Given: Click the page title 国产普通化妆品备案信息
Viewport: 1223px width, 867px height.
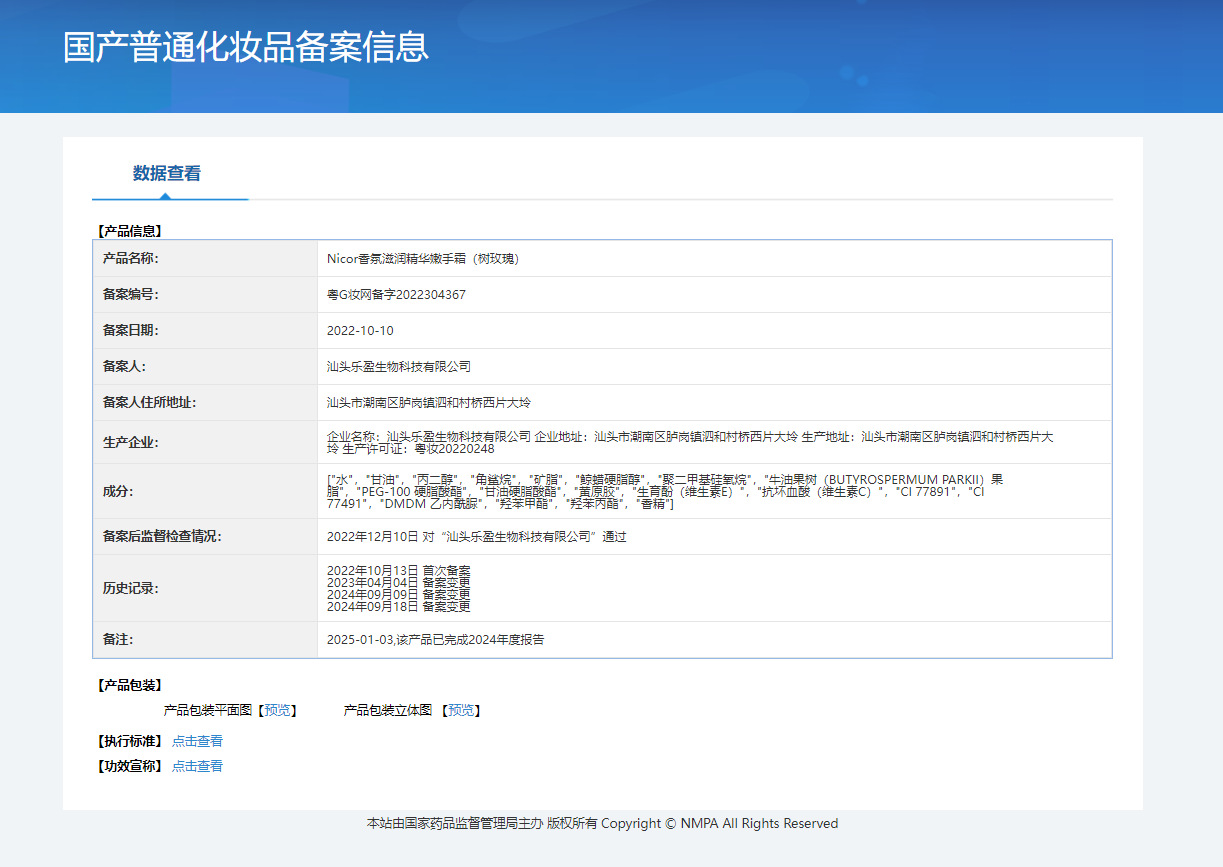Looking at the screenshot, I should [x=246, y=47].
